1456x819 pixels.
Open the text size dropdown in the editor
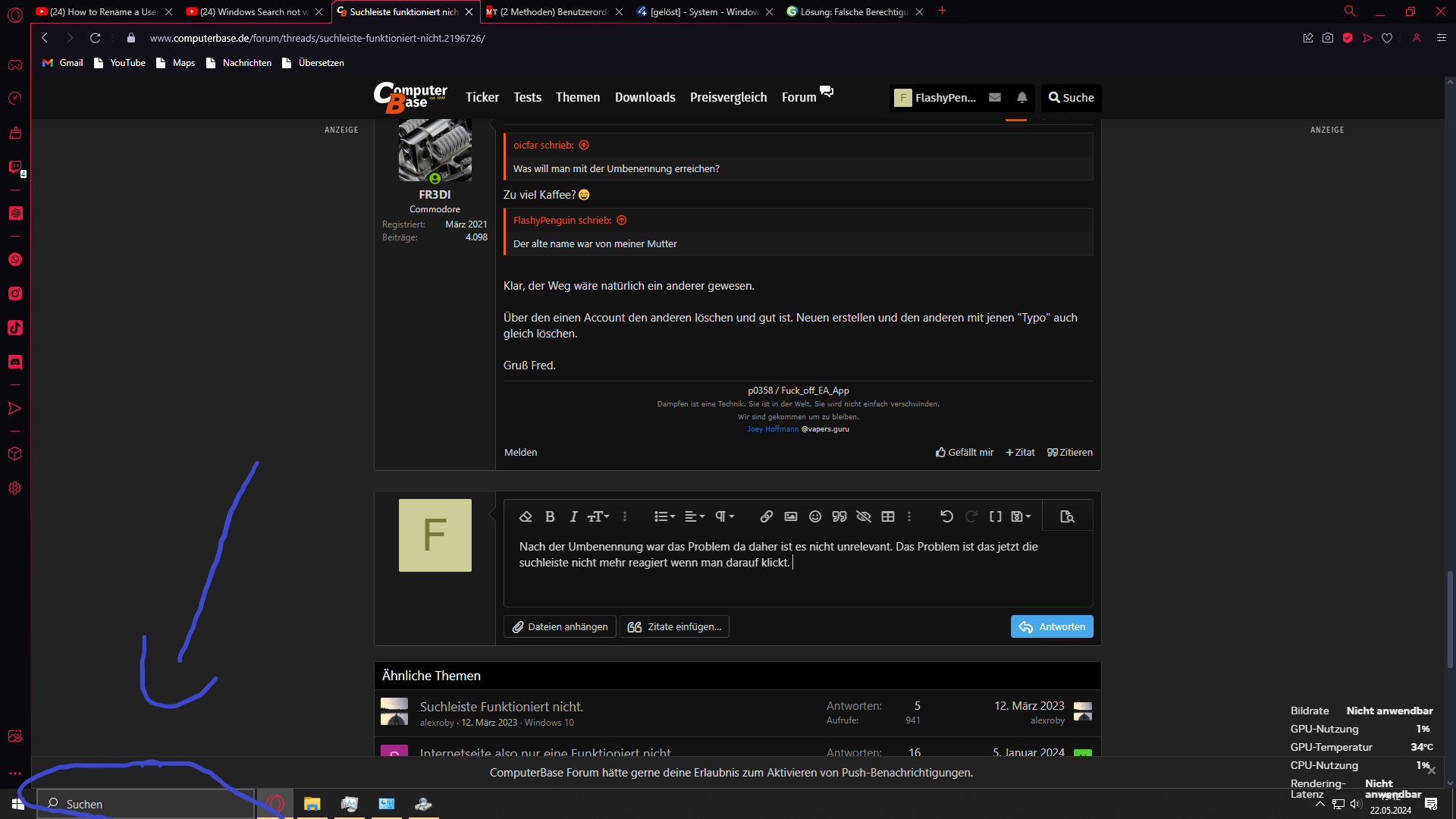point(598,516)
